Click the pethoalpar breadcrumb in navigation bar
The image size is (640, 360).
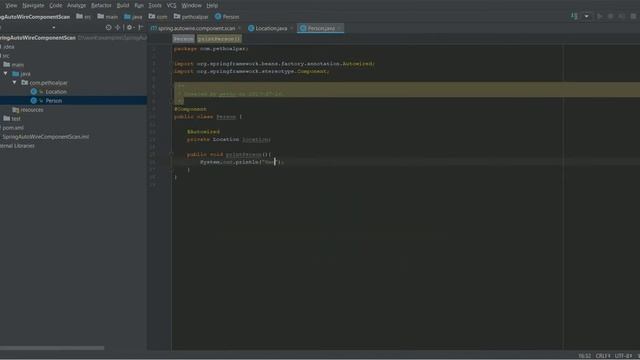191,17
